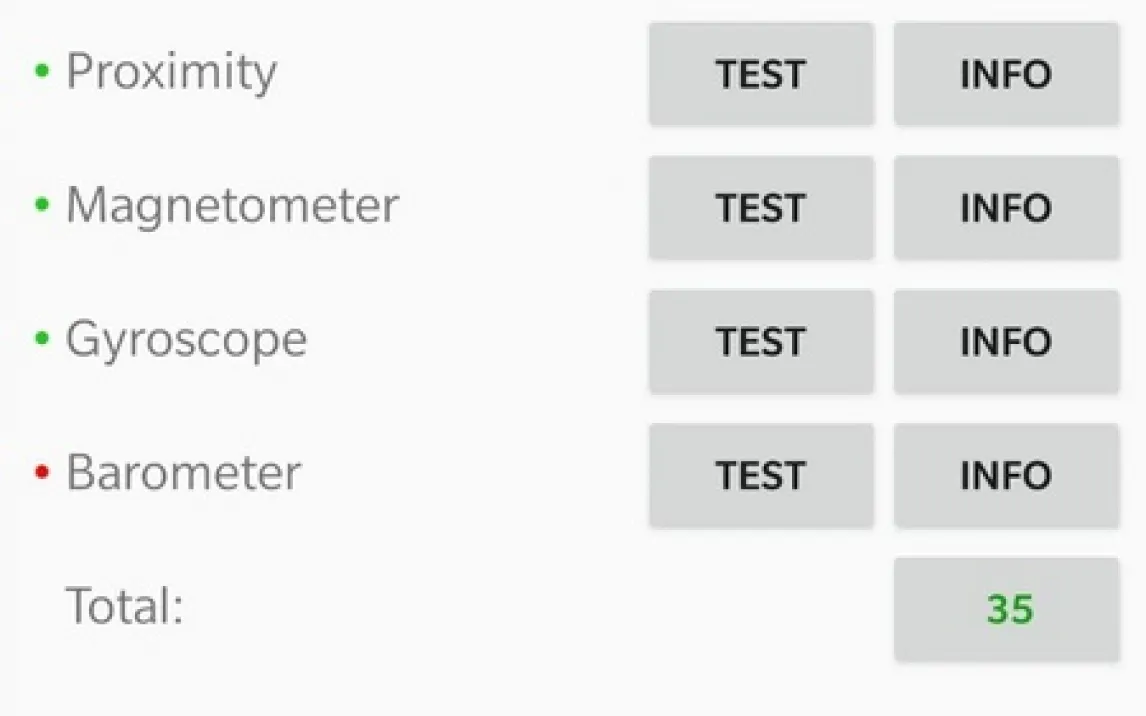The height and width of the screenshot is (716, 1146).
Task: Click the green 35 total count box
Action: pos(1006,609)
